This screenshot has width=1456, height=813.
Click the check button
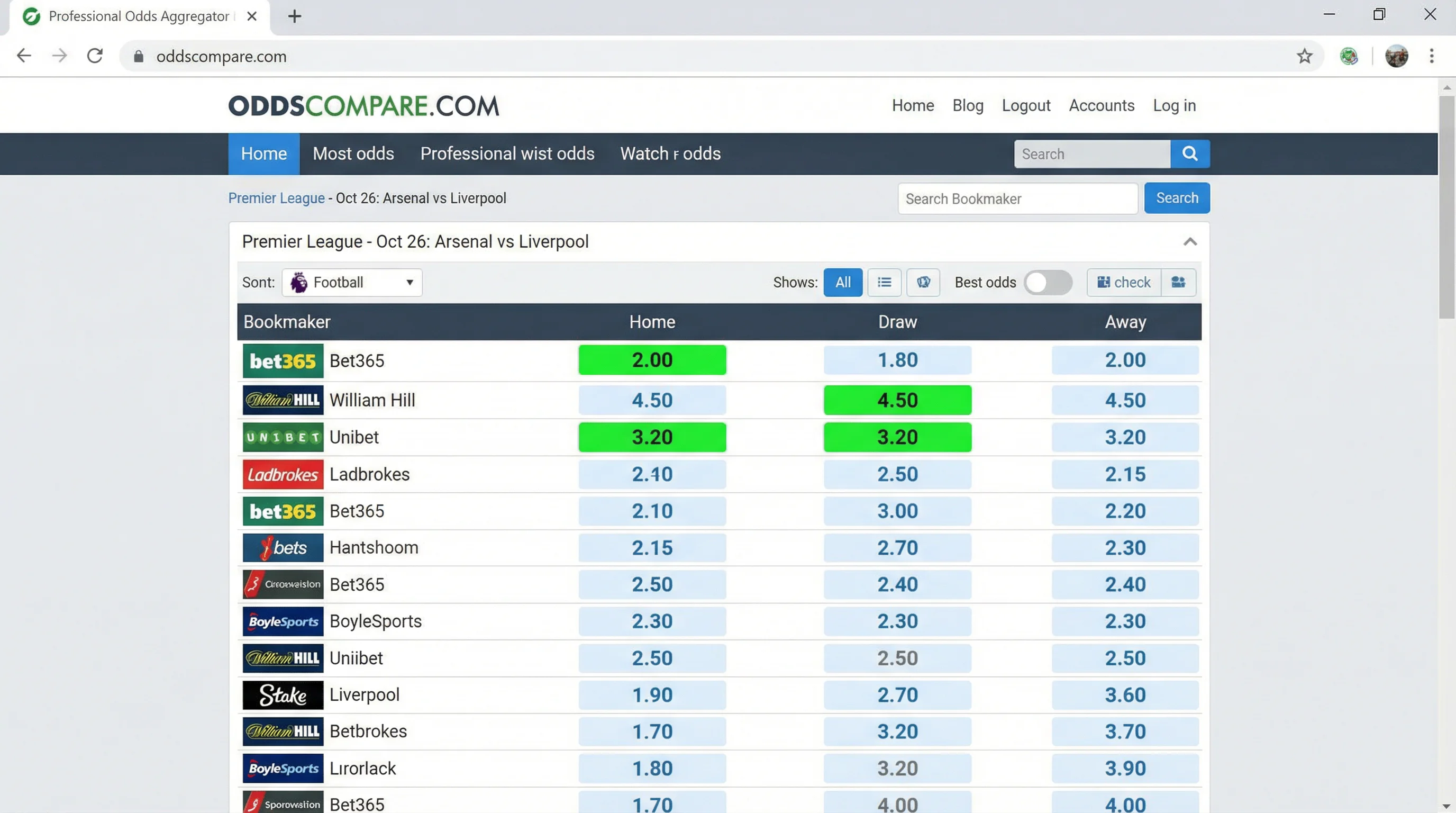pyautogui.click(x=1124, y=282)
